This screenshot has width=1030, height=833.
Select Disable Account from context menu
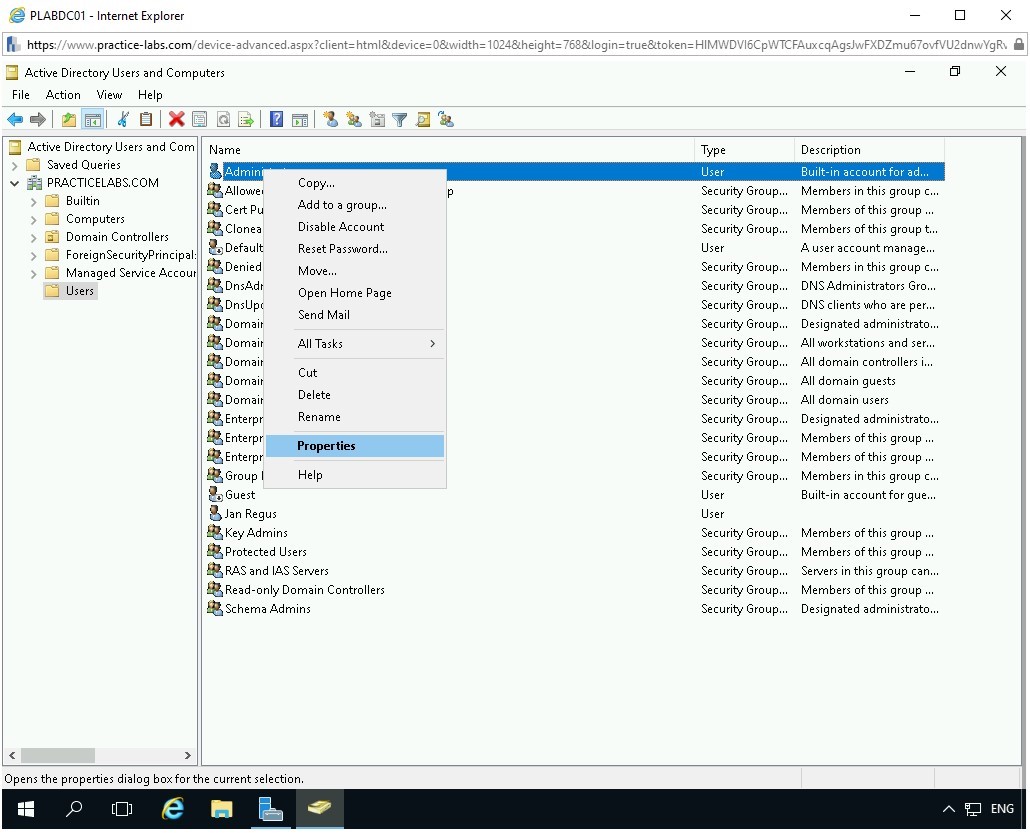355,227
